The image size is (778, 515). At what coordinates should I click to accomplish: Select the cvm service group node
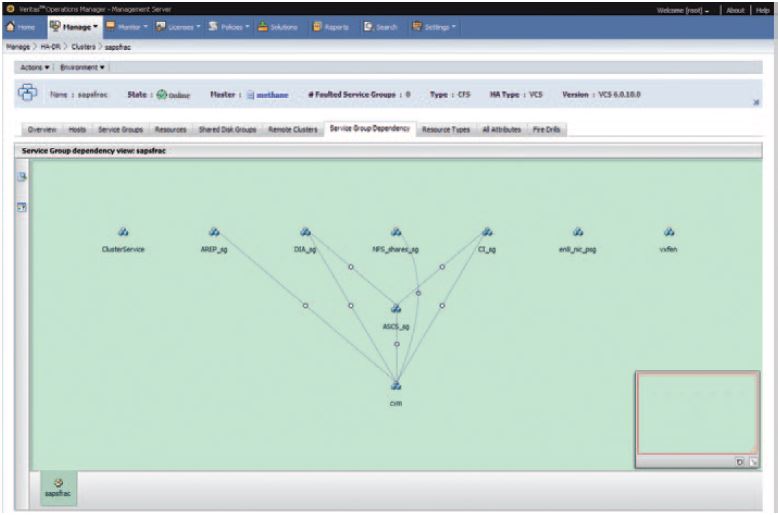396,386
